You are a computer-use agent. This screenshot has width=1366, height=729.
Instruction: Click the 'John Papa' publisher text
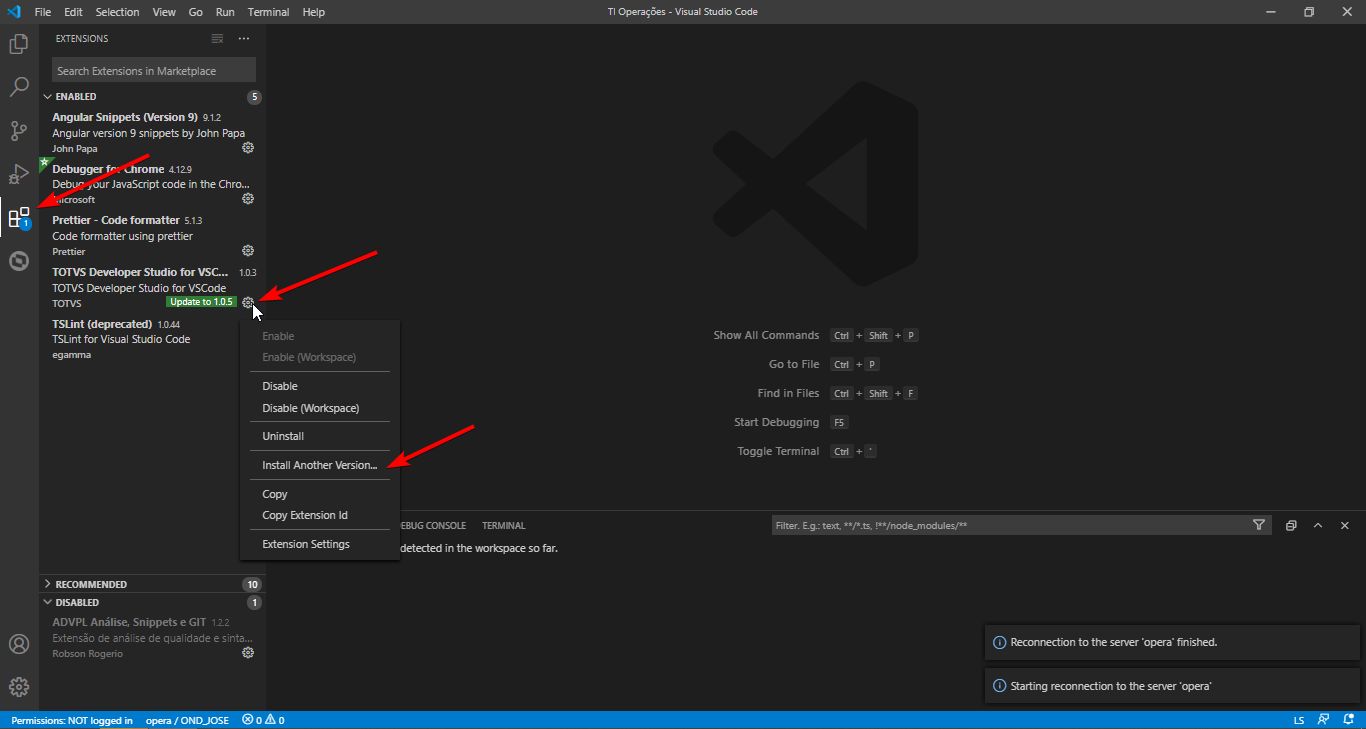pyautogui.click(x=75, y=148)
